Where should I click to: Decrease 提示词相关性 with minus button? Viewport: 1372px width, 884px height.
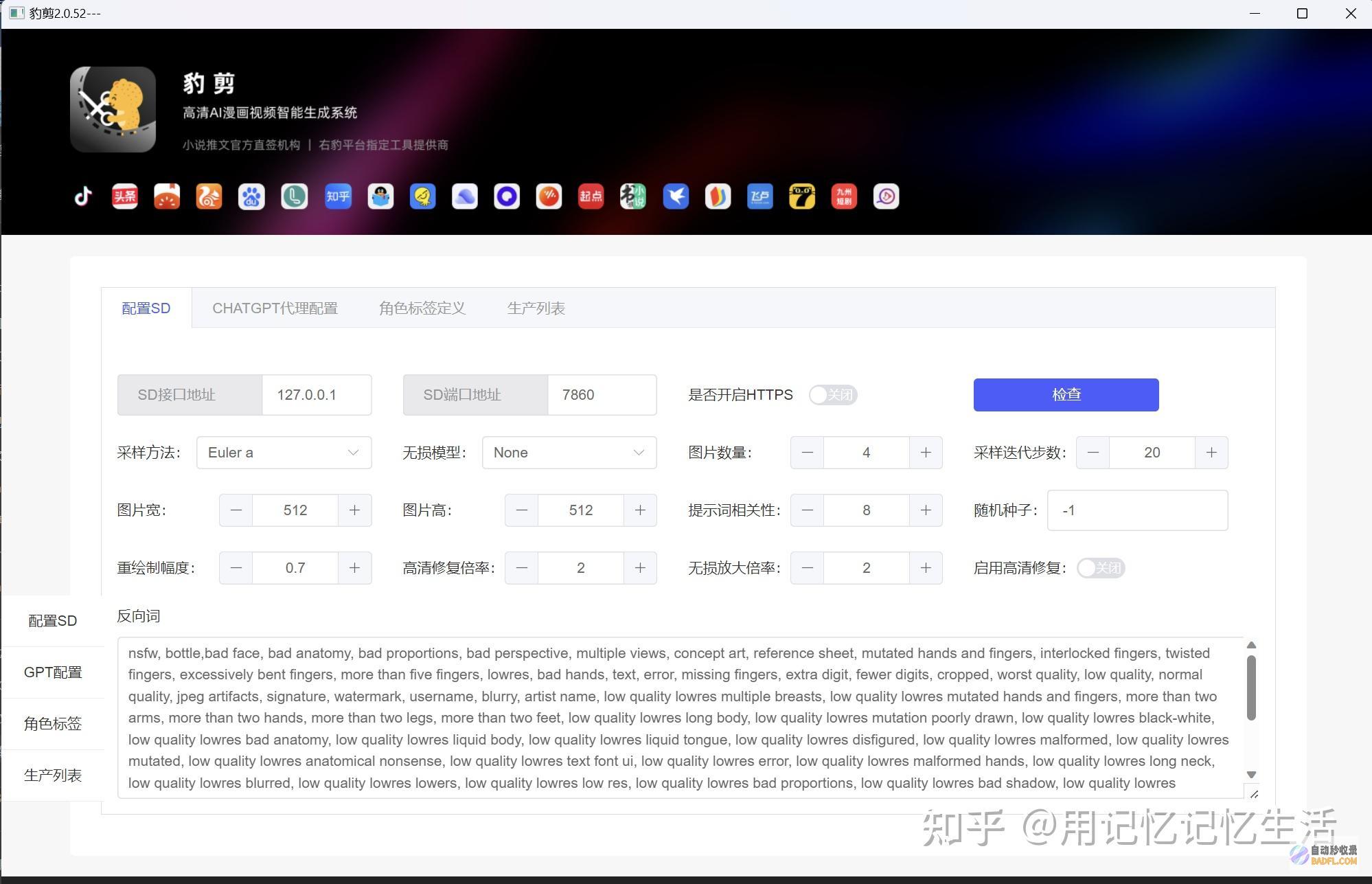[x=808, y=510]
